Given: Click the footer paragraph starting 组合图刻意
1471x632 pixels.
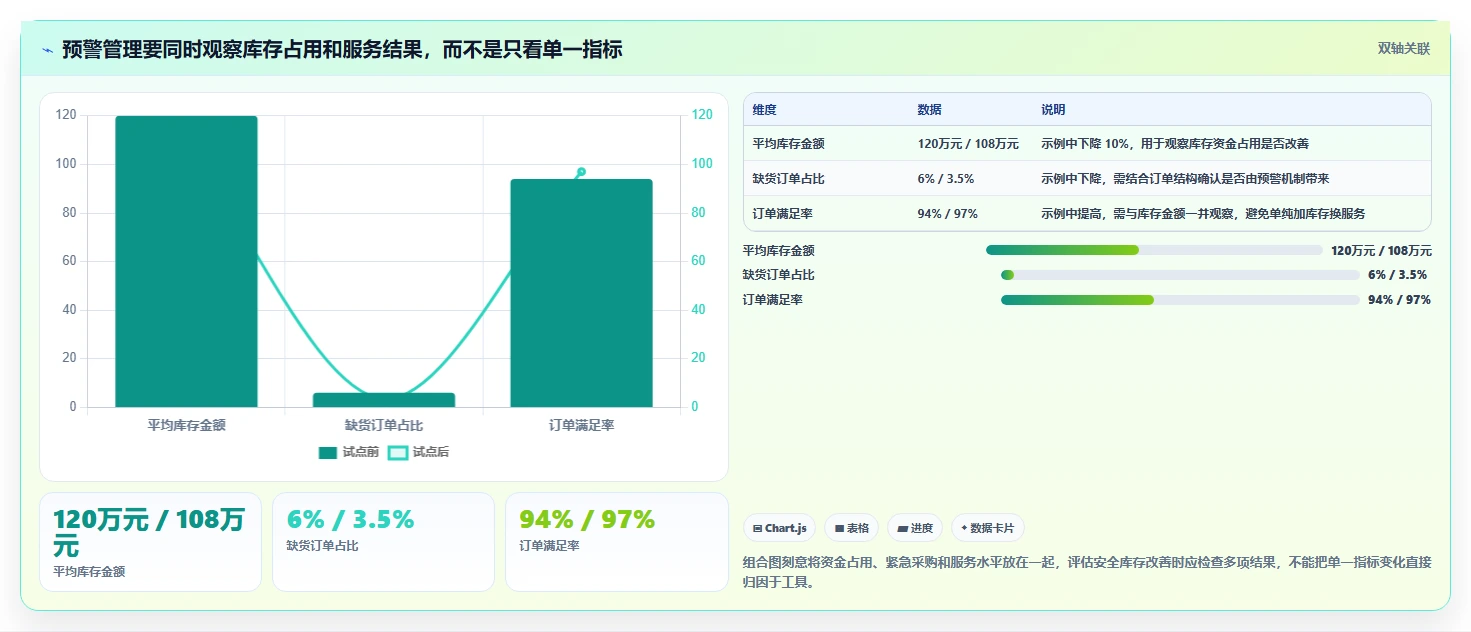Looking at the screenshot, I should tap(1088, 572).
